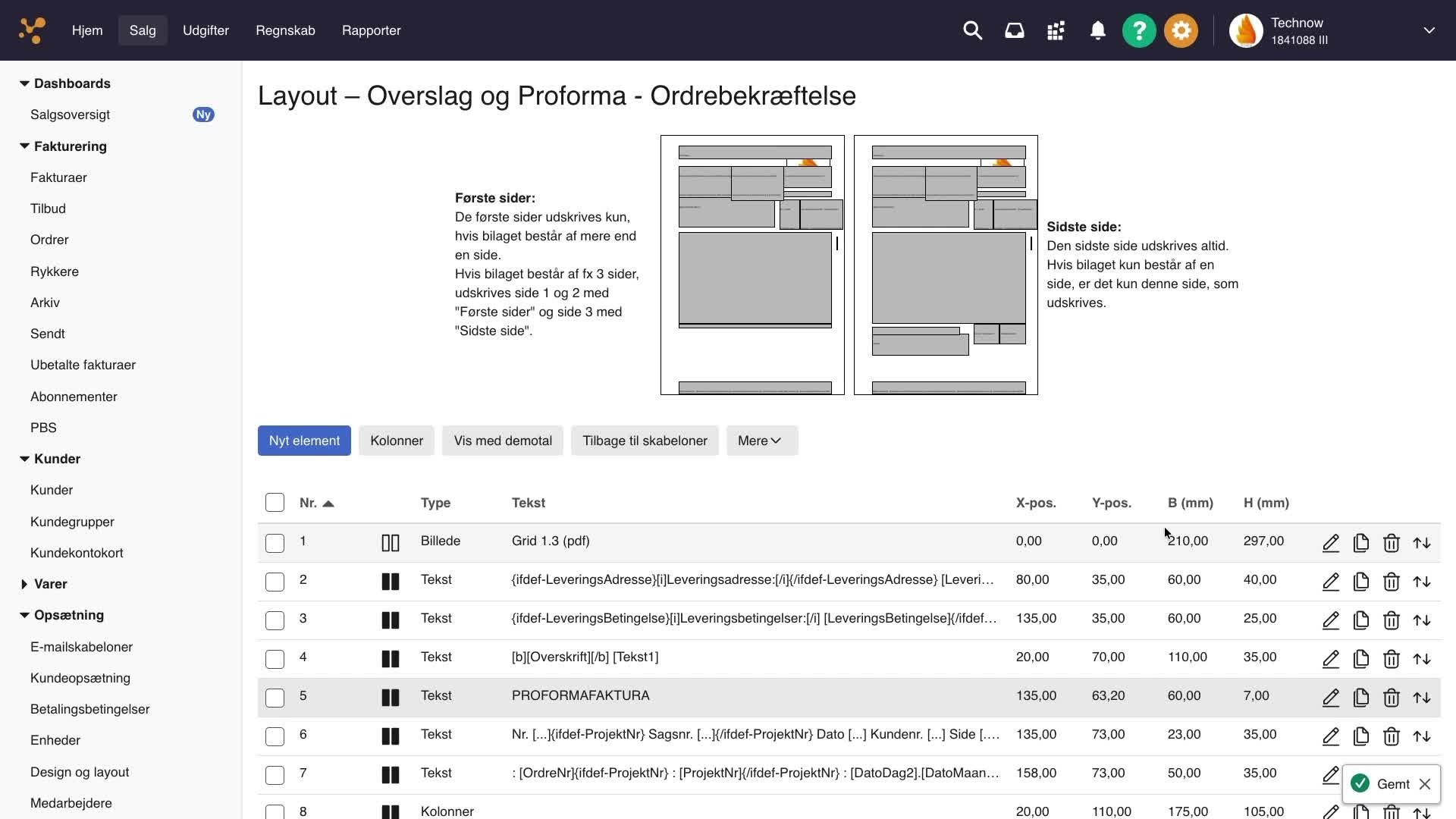Copy row 1 Grid 1.3 (pdf) element
The height and width of the screenshot is (819, 1456).
click(x=1360, y=543)
